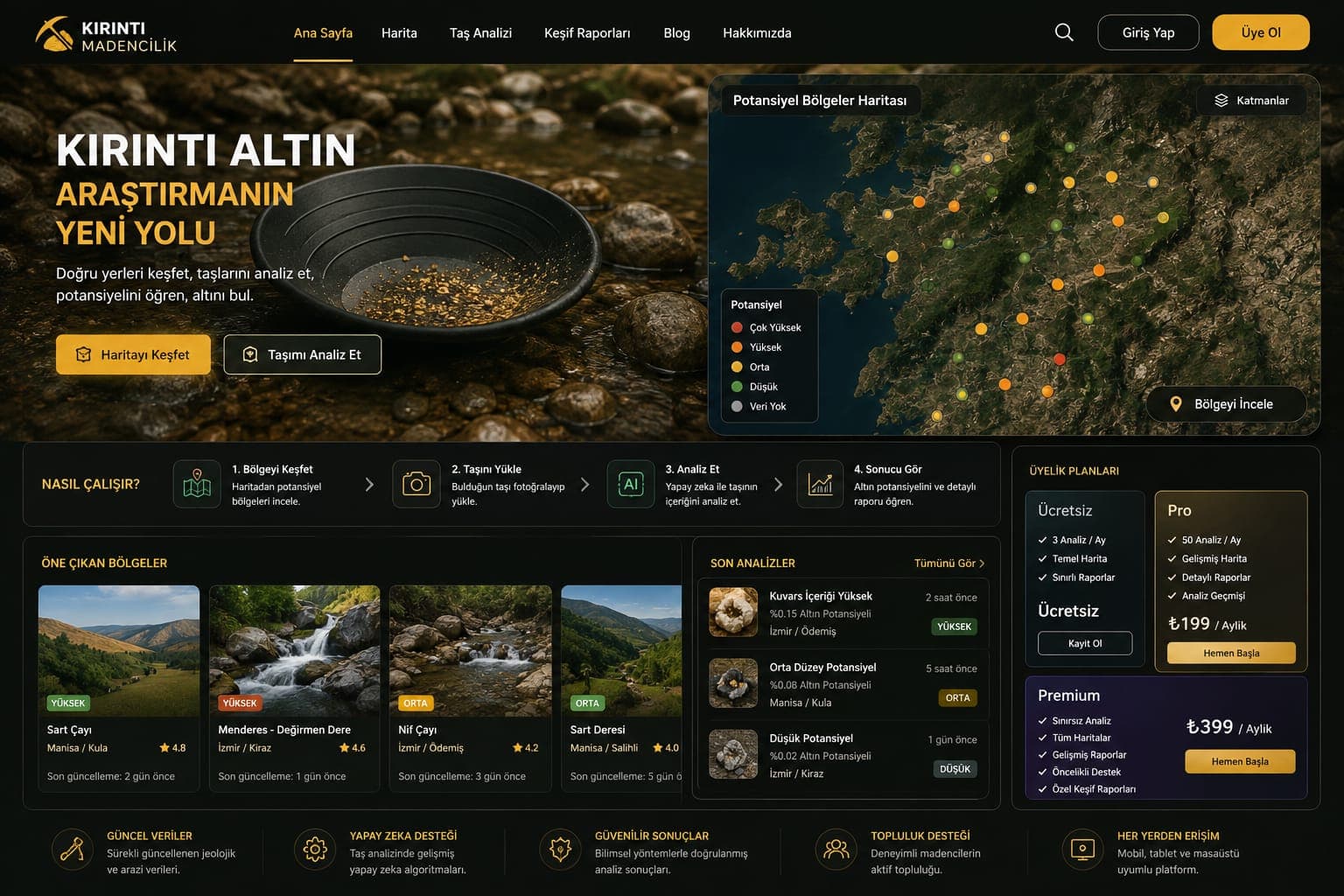Click the camera Taşını Yükle step icon
Screen dimensions: 1344x896
coord(416,484)
